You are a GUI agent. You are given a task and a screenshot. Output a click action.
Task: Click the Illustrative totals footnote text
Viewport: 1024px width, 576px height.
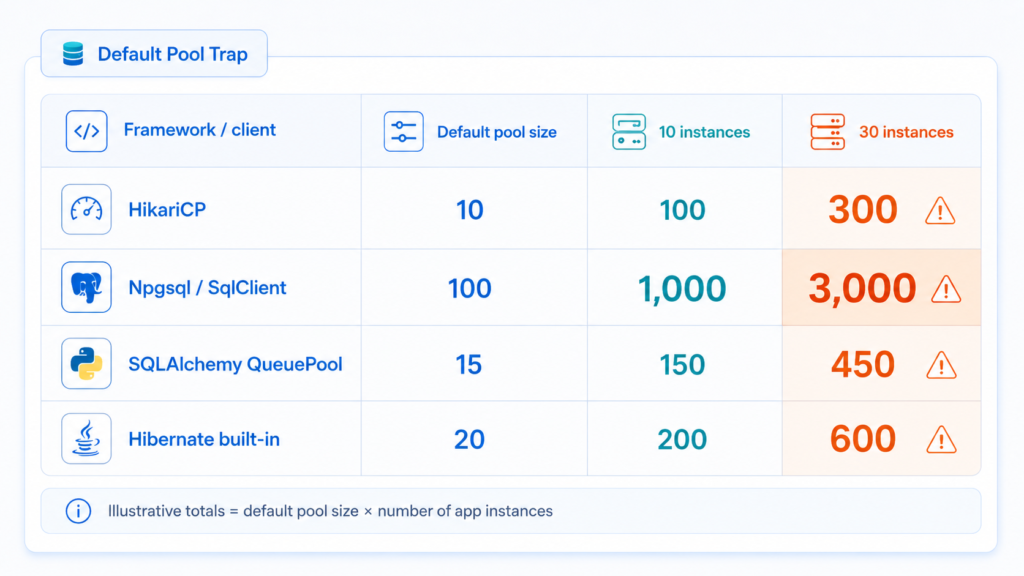(x=330, y=511)
